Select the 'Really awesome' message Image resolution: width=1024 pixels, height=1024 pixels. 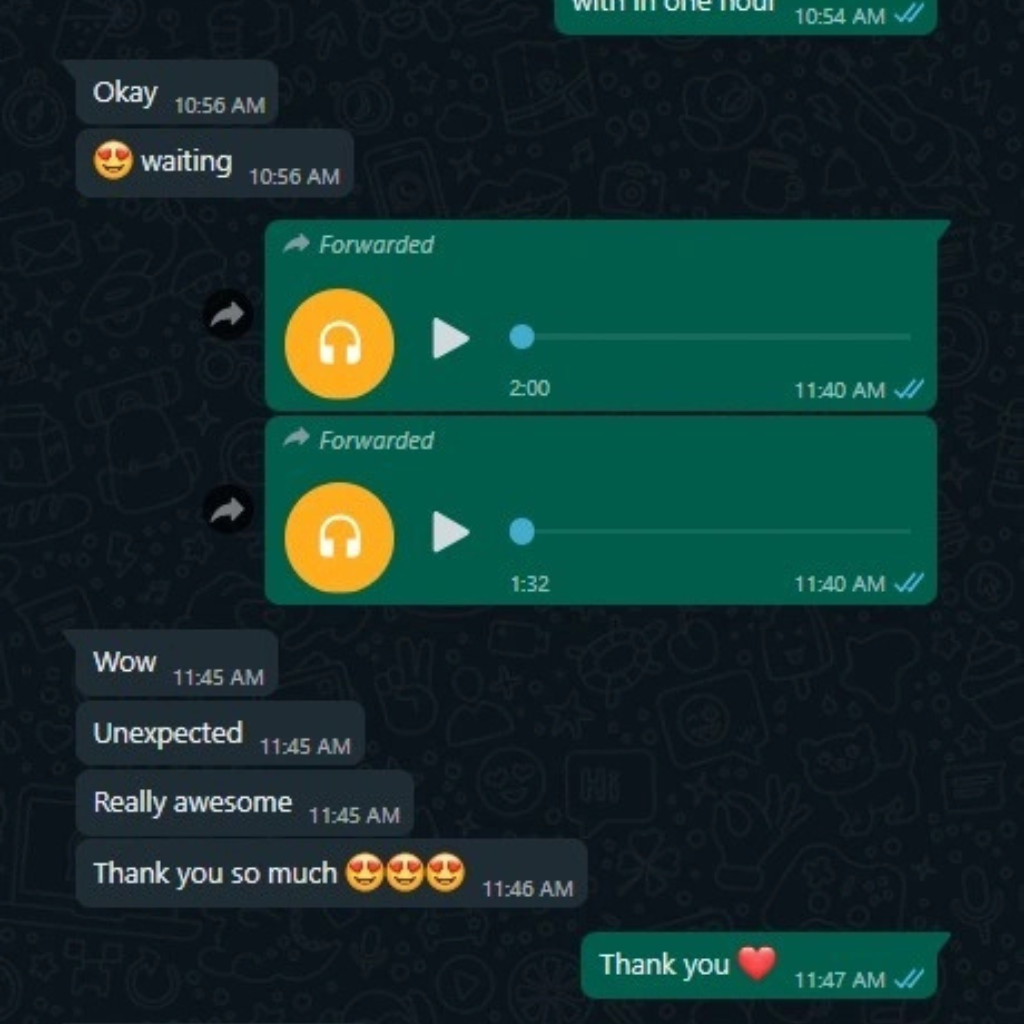click(x=245, y=803)
